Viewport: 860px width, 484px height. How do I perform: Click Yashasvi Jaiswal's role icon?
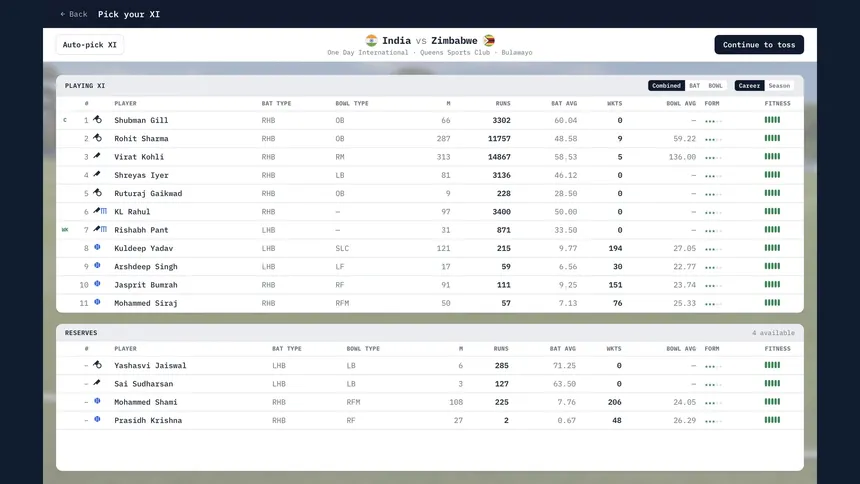click(x=97, y=364)
